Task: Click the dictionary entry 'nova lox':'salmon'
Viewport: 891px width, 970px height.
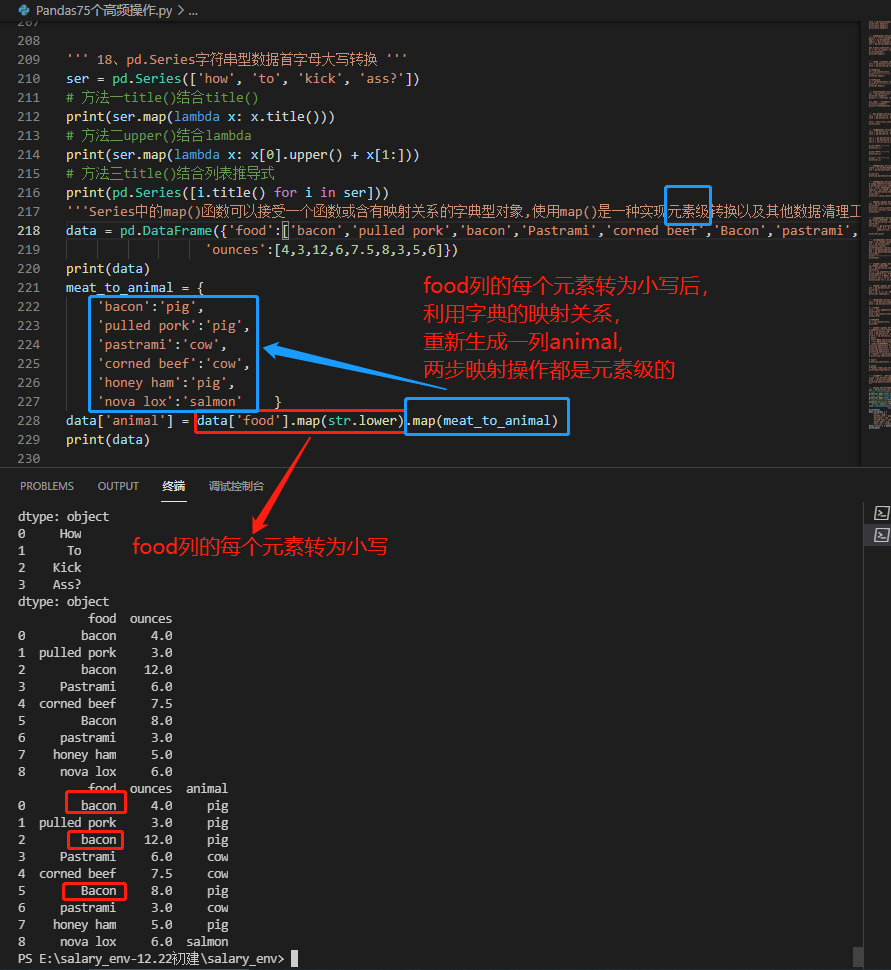Action: [170, 402]
